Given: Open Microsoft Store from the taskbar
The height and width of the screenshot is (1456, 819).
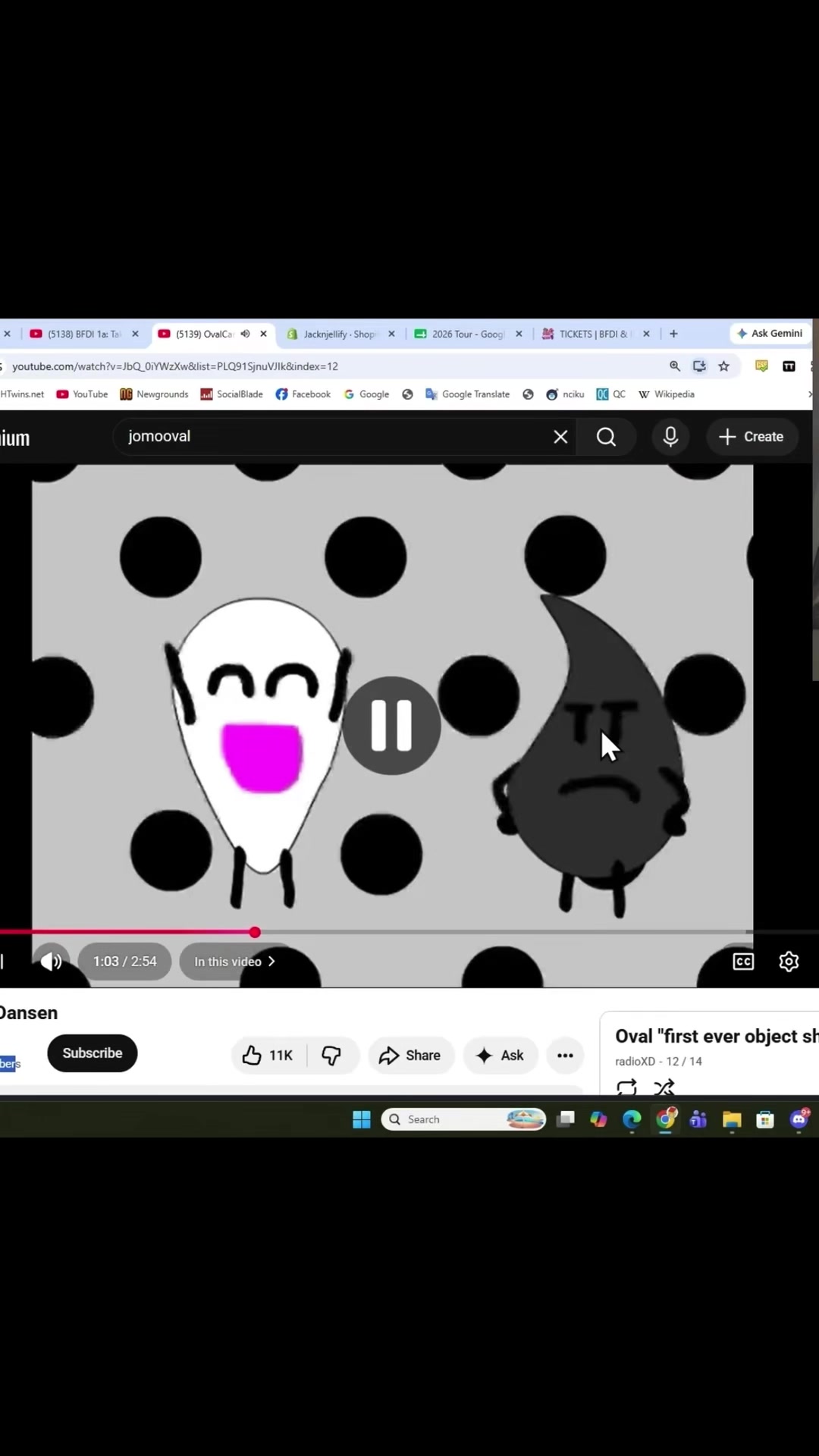Looking at the screenshot, I should (x=765, y=1119).
